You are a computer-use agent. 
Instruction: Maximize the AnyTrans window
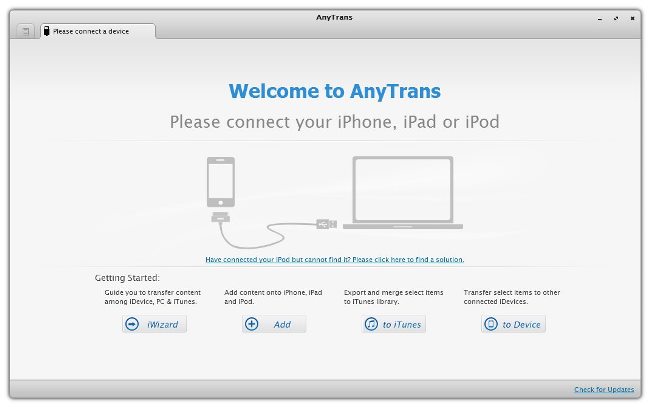point(616,18)
